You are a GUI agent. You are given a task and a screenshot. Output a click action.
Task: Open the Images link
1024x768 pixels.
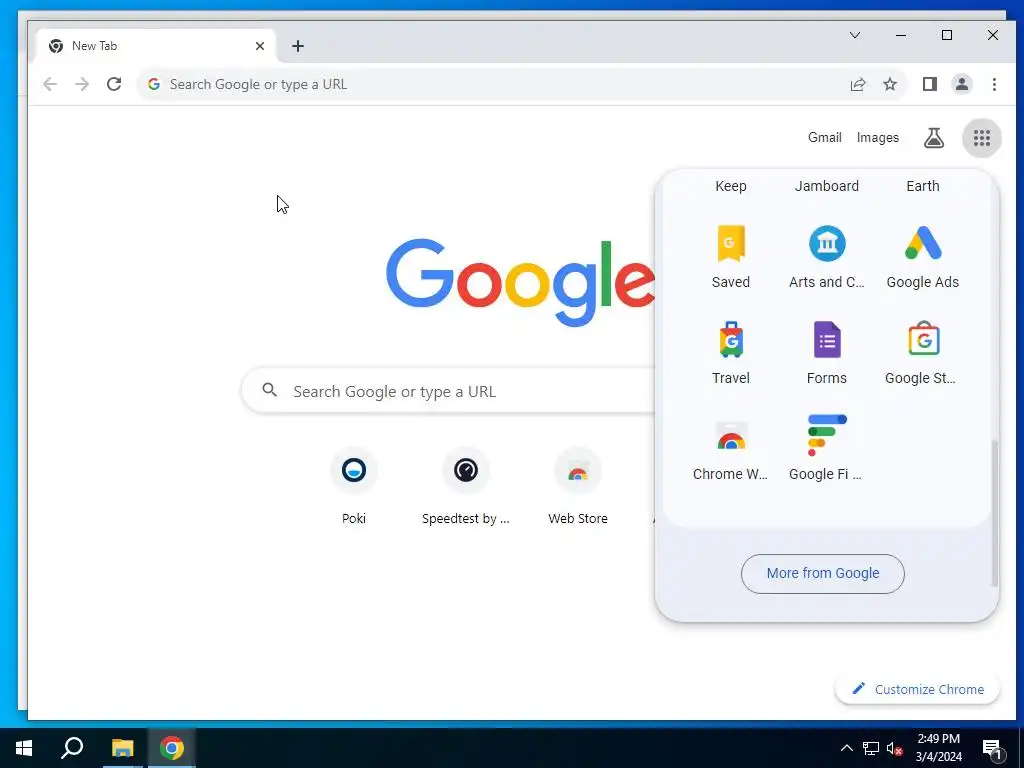(x=878, y=138)
